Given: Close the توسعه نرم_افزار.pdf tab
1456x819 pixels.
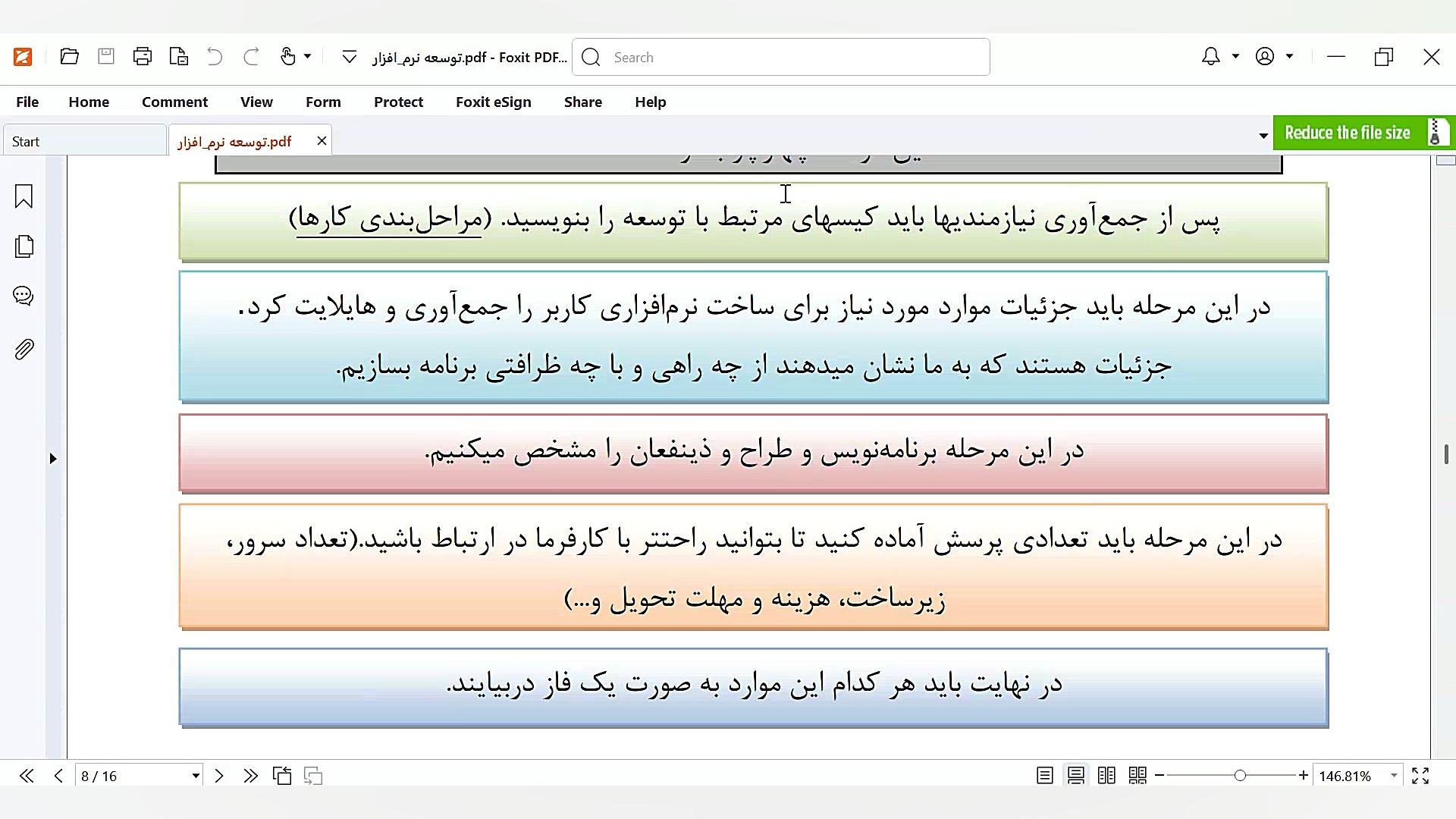Looking at the screenshot, I should [322, 141].
